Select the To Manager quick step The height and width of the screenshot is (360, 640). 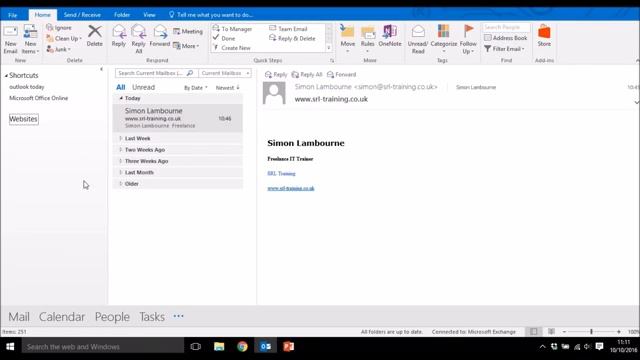(x=233, y=29)
